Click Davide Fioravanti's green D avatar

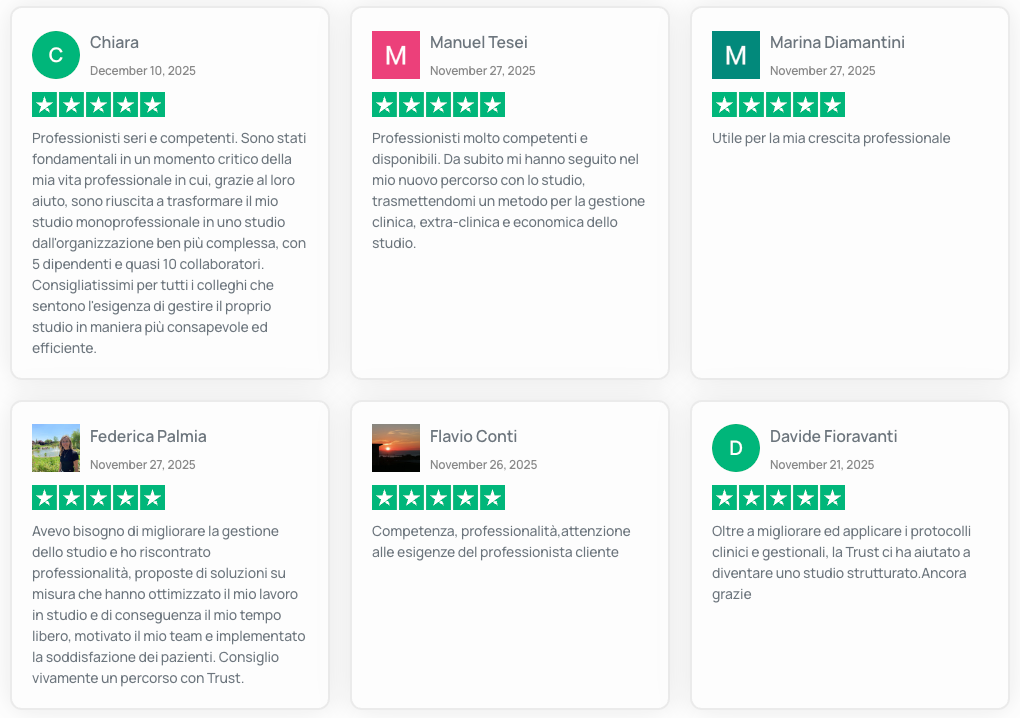[x=736, y=448]
